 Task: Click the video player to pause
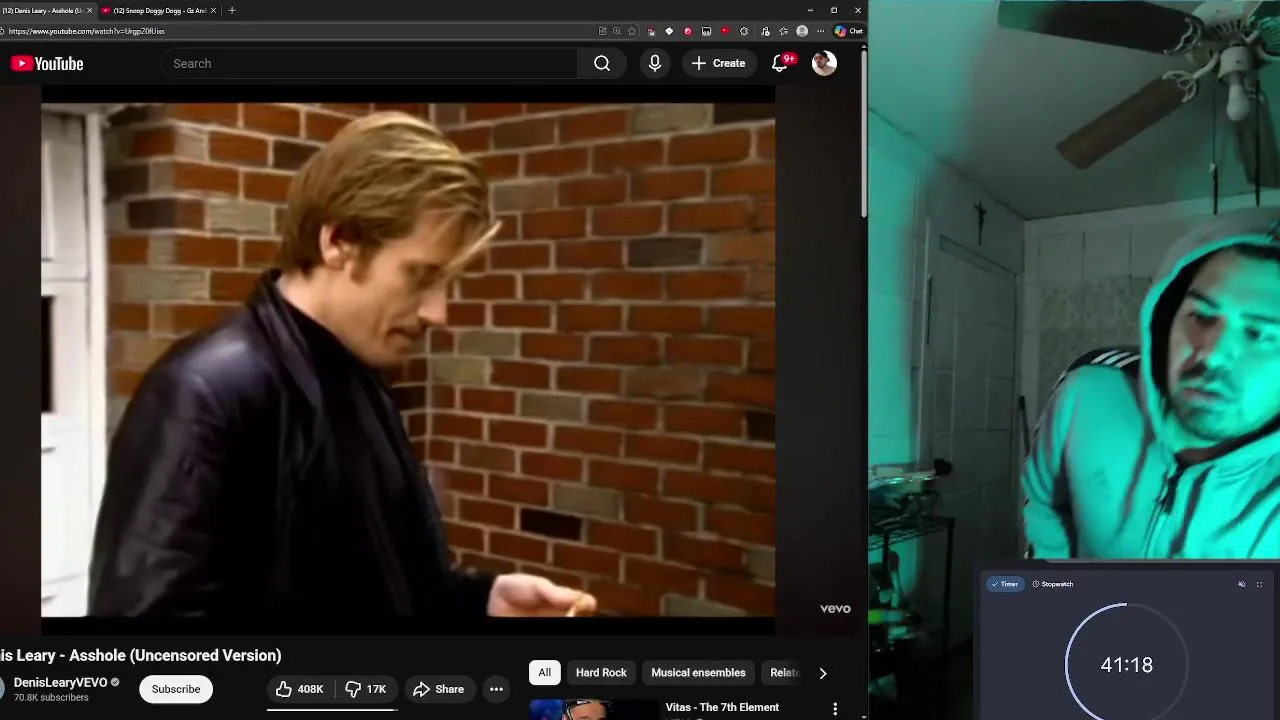coord(408,360)
